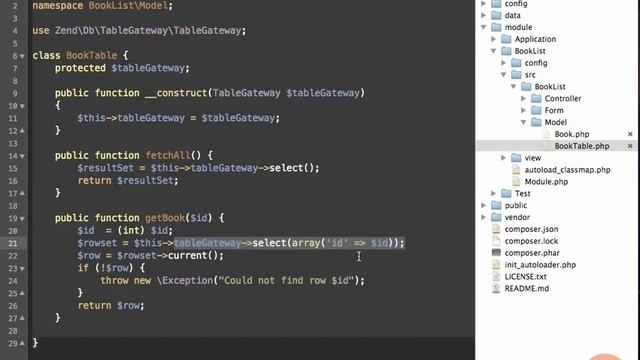Click line number 21 in the gutter

click(x=13, y=243)
